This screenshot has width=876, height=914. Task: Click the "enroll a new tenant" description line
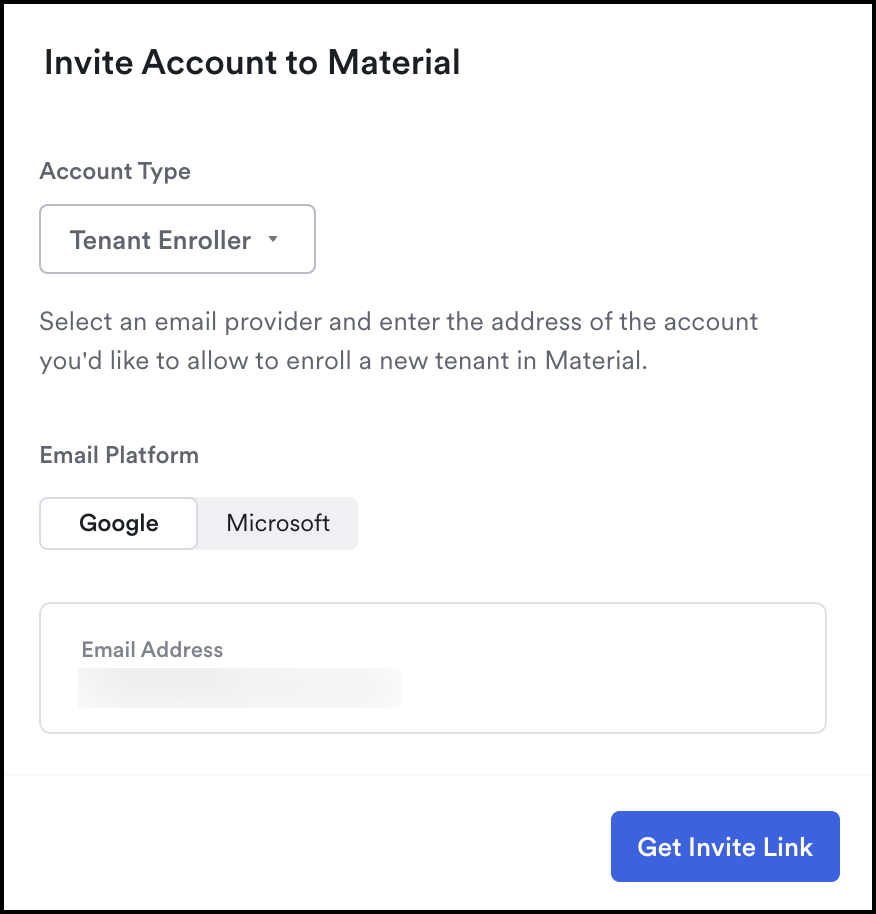[343, 361]
